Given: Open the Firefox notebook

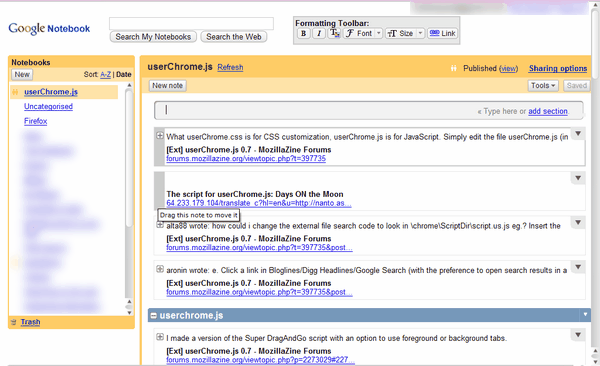Looking at the screenshot, I should click(x=36, y=121).
